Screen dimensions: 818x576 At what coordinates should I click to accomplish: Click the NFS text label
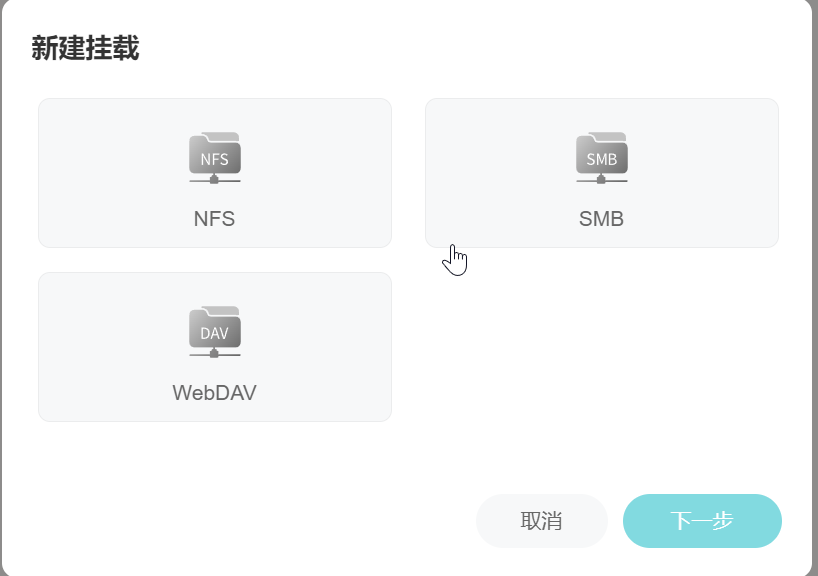point(214,219)
